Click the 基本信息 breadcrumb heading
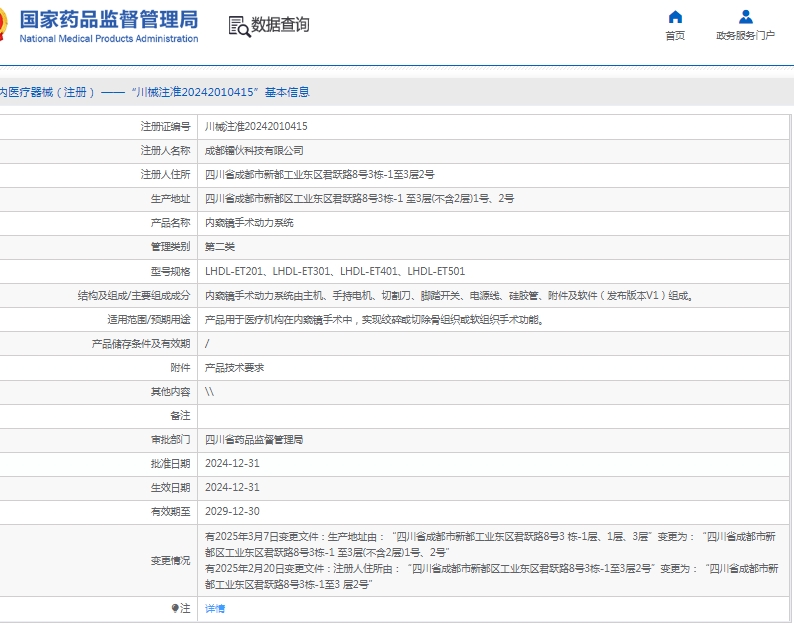Viewport: 794px width, 629px height. pyautogui.click(x=287, y=92)
